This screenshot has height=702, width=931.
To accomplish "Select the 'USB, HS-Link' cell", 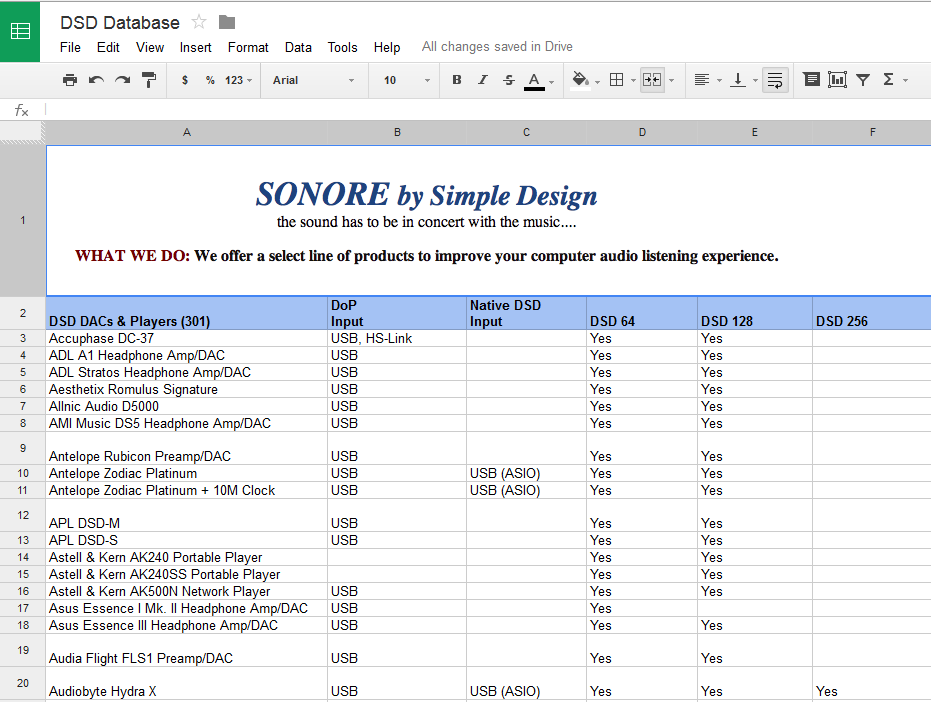I will [x=397, y=339].
